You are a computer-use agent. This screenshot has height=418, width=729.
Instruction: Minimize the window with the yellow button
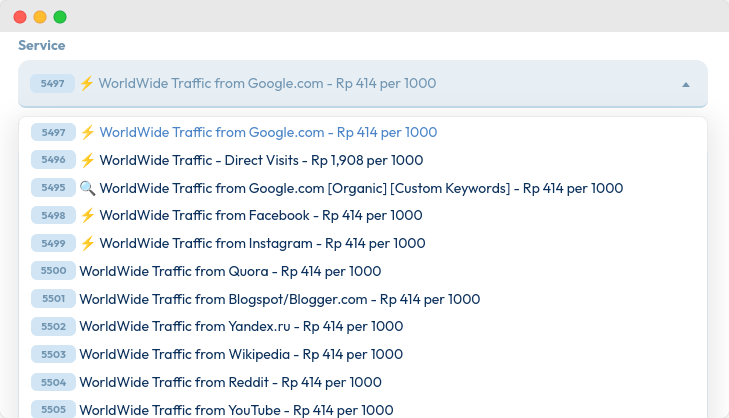point(40,17)
